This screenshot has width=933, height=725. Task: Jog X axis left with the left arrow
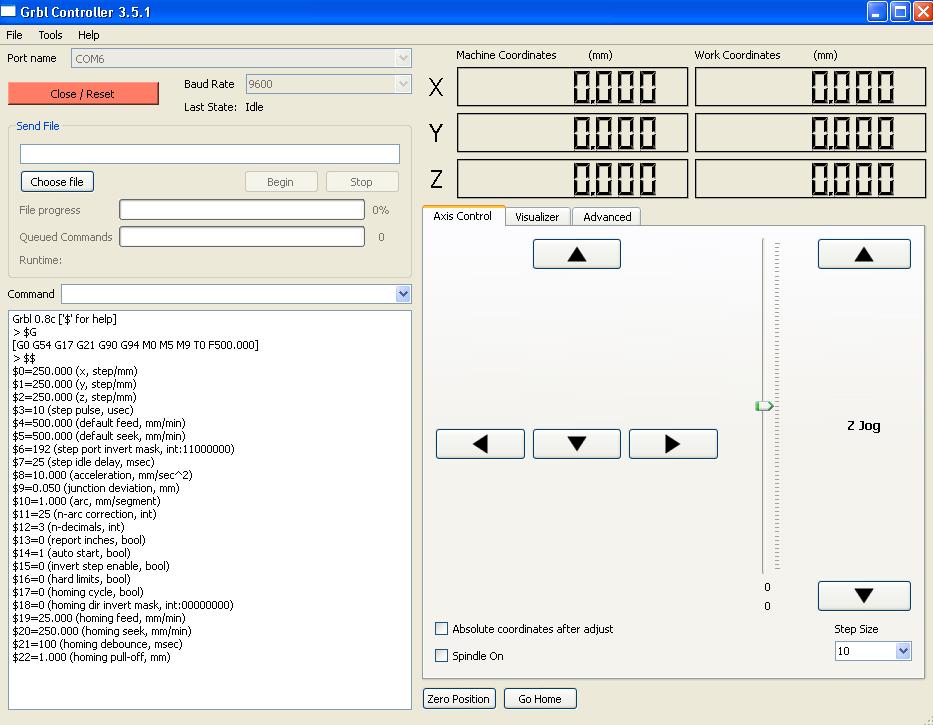click(480, 444)
